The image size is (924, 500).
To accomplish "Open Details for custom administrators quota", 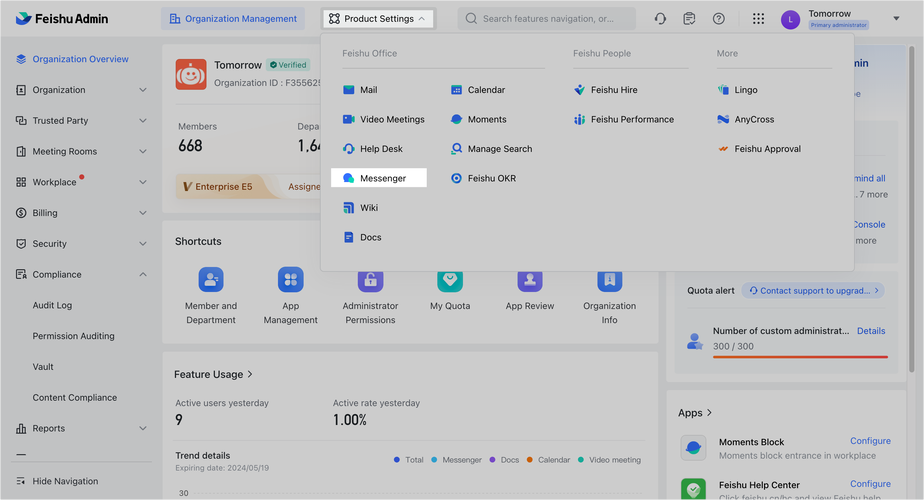I will coord(871,331).
